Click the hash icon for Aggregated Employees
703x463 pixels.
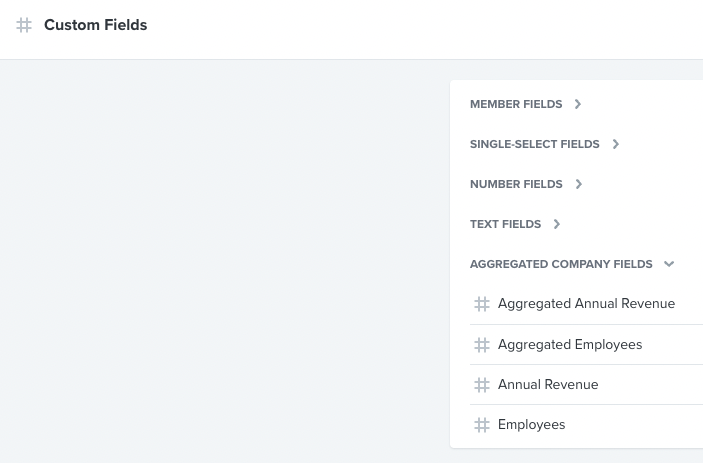(482, 345)
